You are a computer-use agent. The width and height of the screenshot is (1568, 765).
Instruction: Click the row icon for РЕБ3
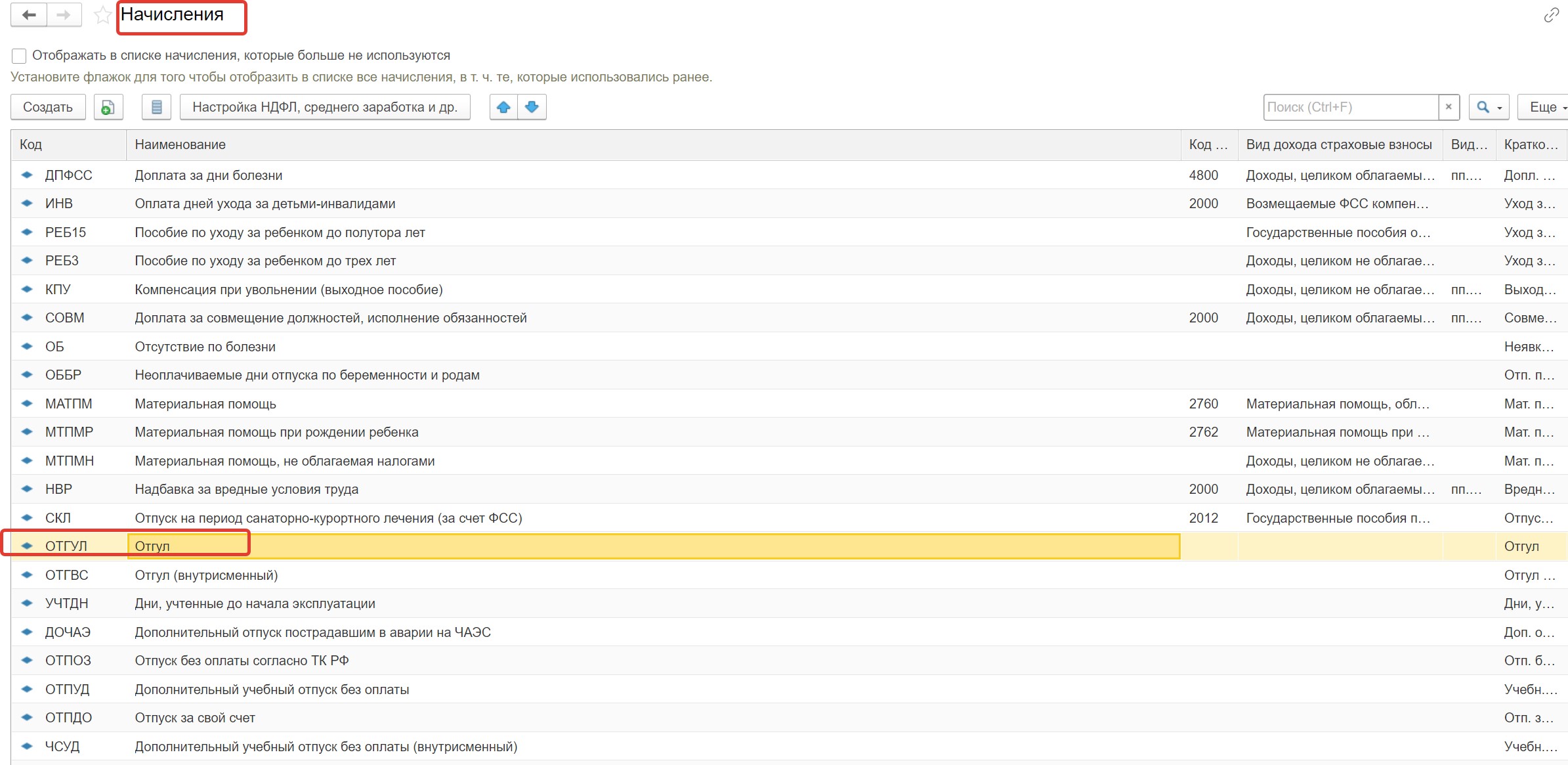27,261
